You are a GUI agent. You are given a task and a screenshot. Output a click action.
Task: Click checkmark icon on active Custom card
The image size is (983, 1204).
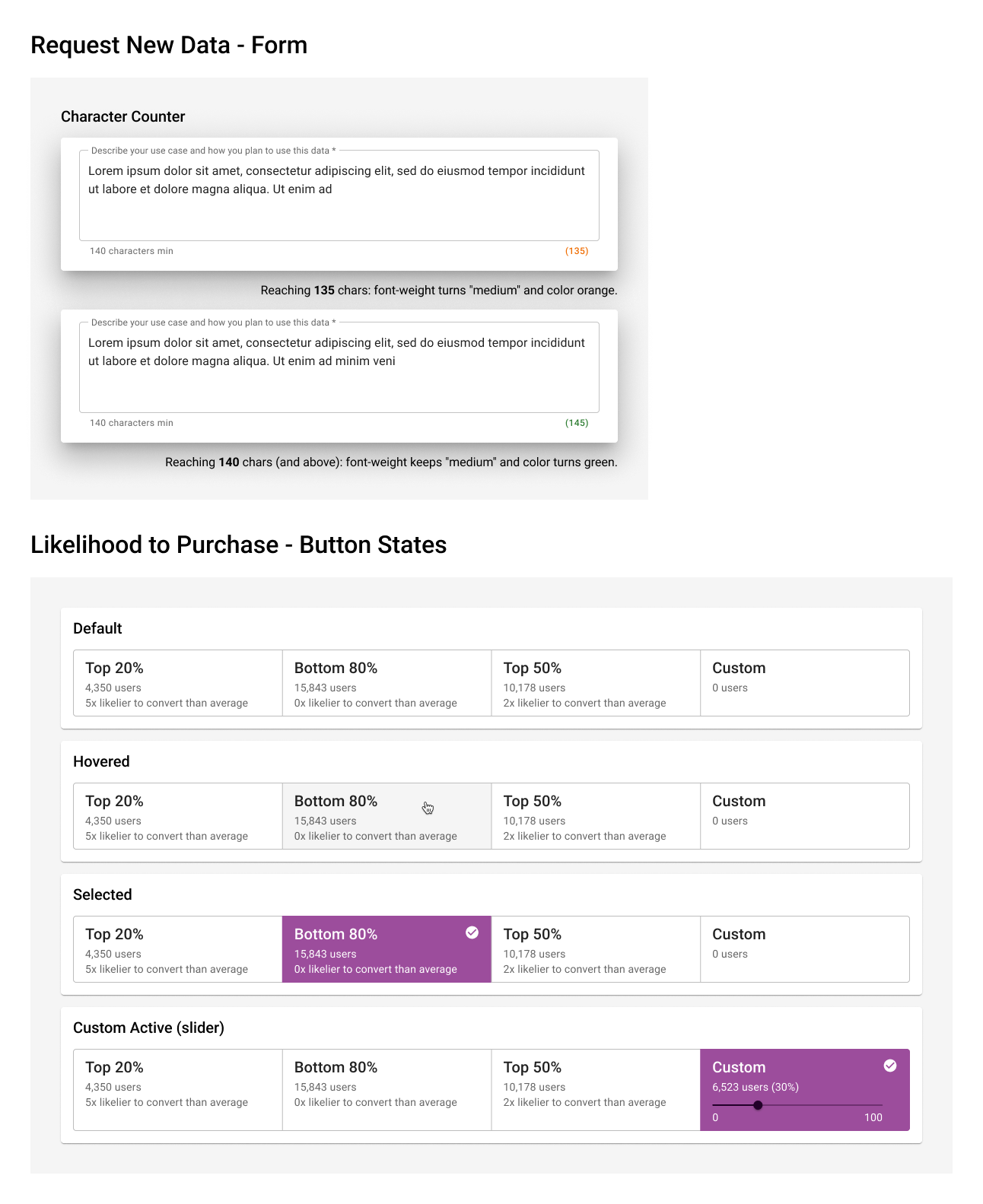click(890, 1066)
